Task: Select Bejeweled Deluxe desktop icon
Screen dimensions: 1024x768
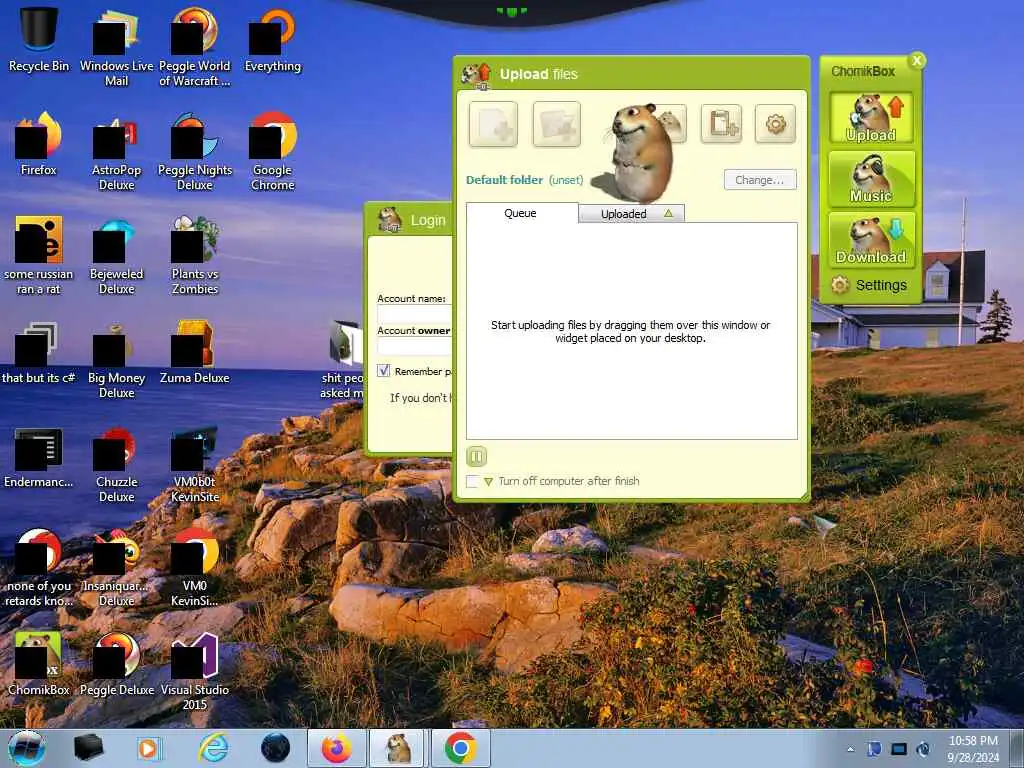Action: click(116, 256)
